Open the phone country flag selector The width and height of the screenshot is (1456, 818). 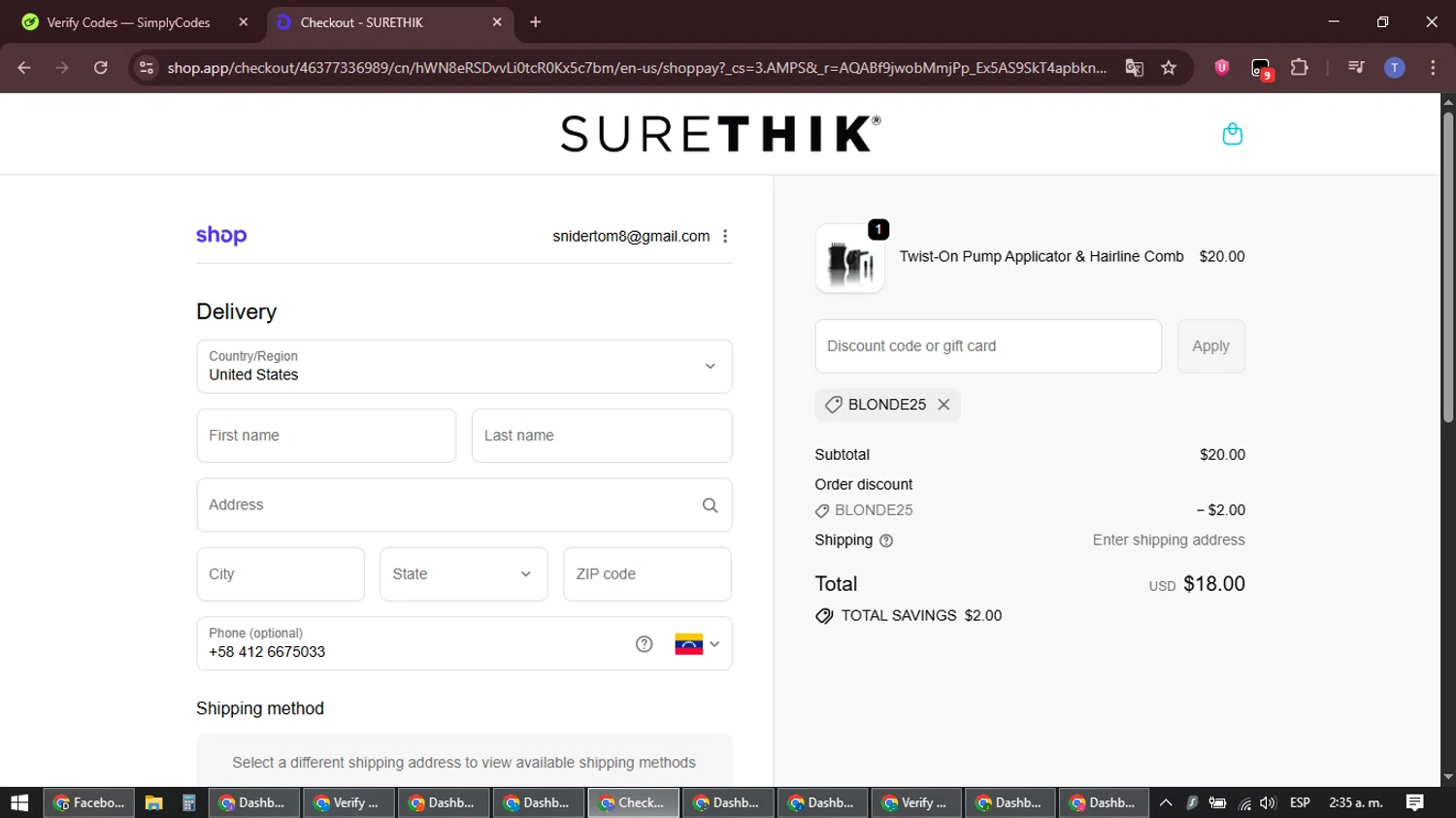[x=697, y=644]
